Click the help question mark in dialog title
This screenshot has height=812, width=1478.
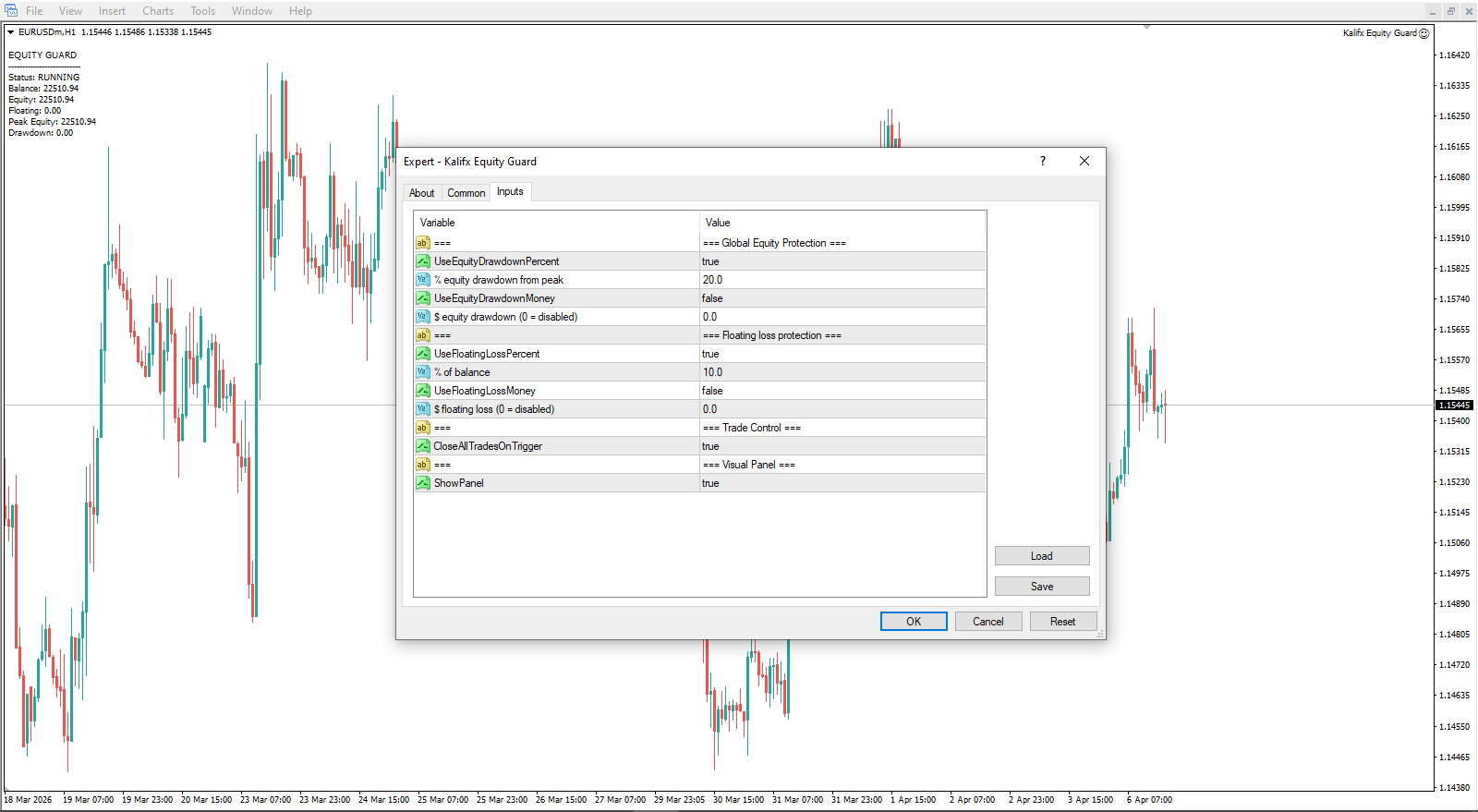1043,161
